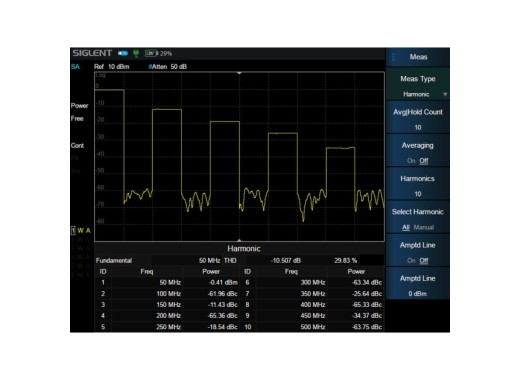Click the Harmonic table title

(244, 249)
